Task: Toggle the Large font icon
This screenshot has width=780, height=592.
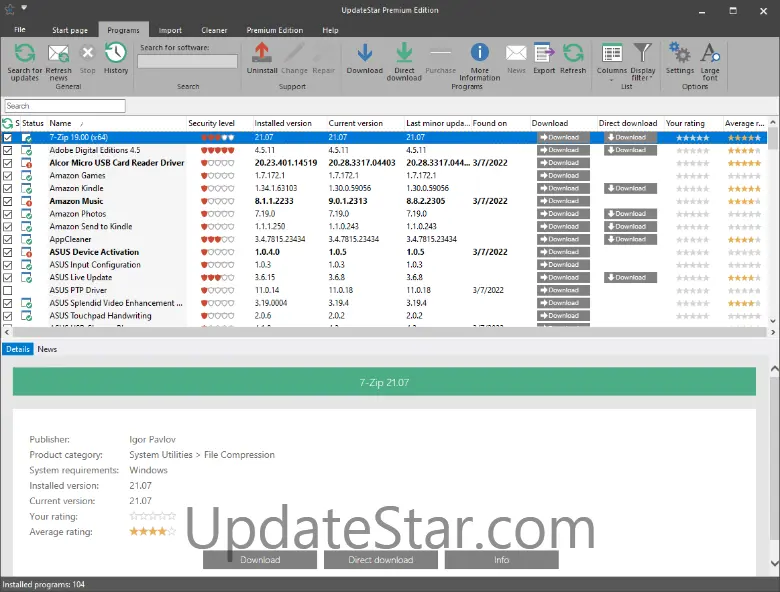Action: coord(710,53)
